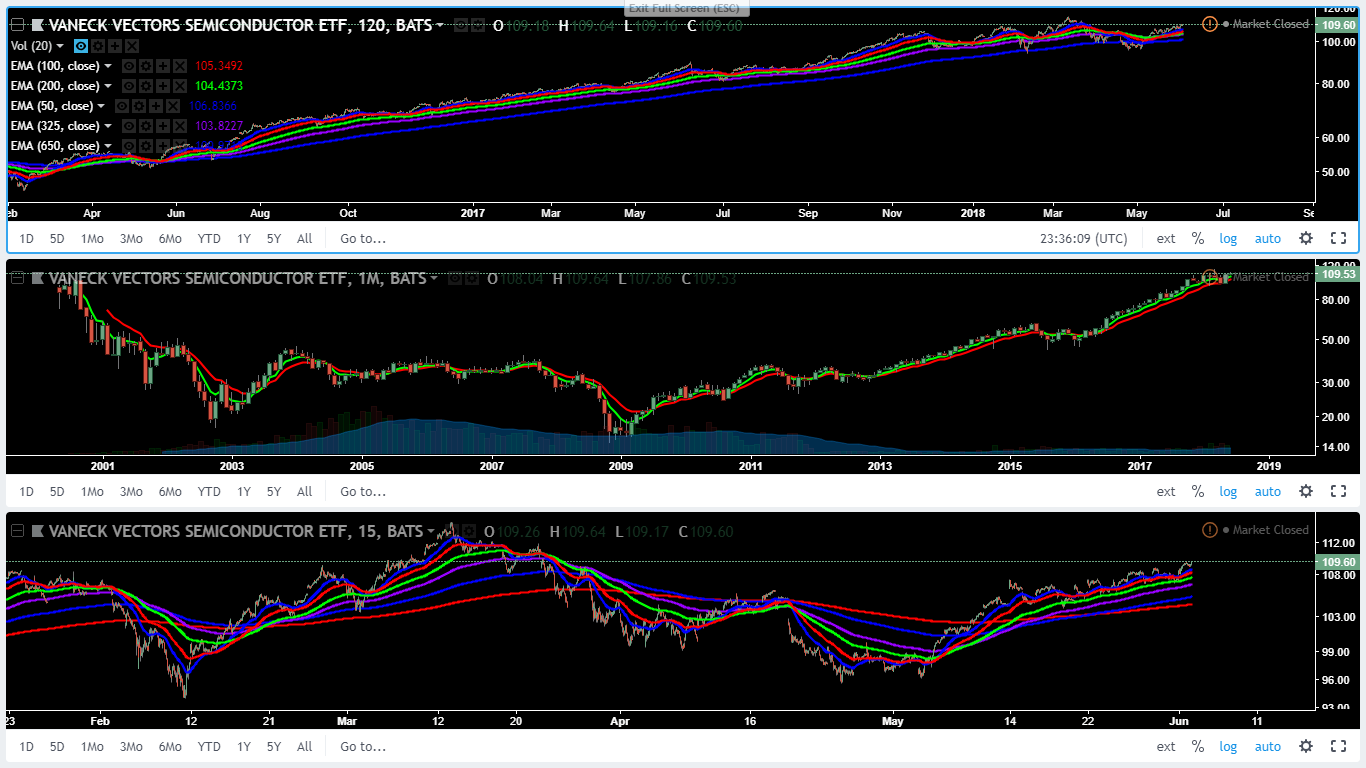Click the plus icon beside Vol (20)
The width and height of the screenshot is (1366, 768).
[115, 46]
